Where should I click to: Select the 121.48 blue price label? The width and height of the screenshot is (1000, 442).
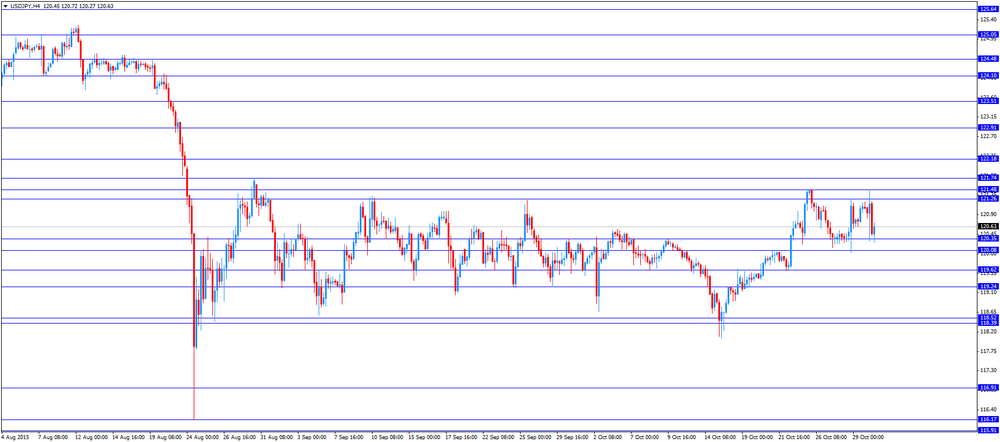tap(988, 189)
